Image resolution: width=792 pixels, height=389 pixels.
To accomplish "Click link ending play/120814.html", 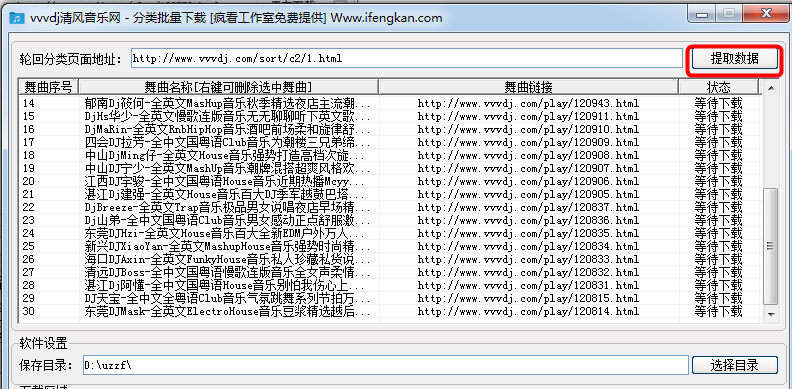I will click(x=528, y=311).
